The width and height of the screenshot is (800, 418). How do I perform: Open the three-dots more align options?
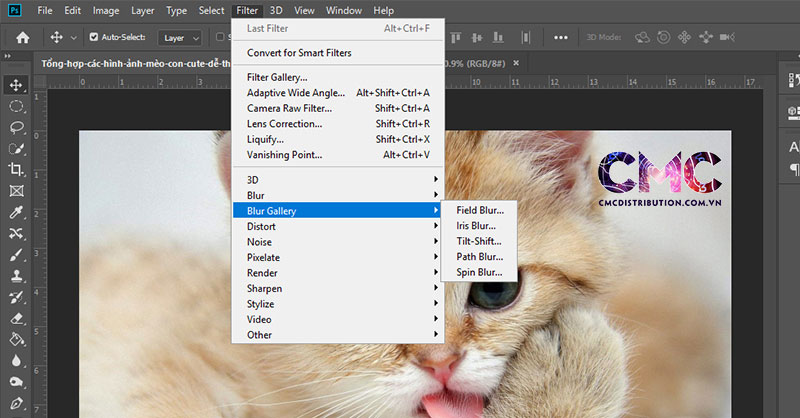coord(561,37)
